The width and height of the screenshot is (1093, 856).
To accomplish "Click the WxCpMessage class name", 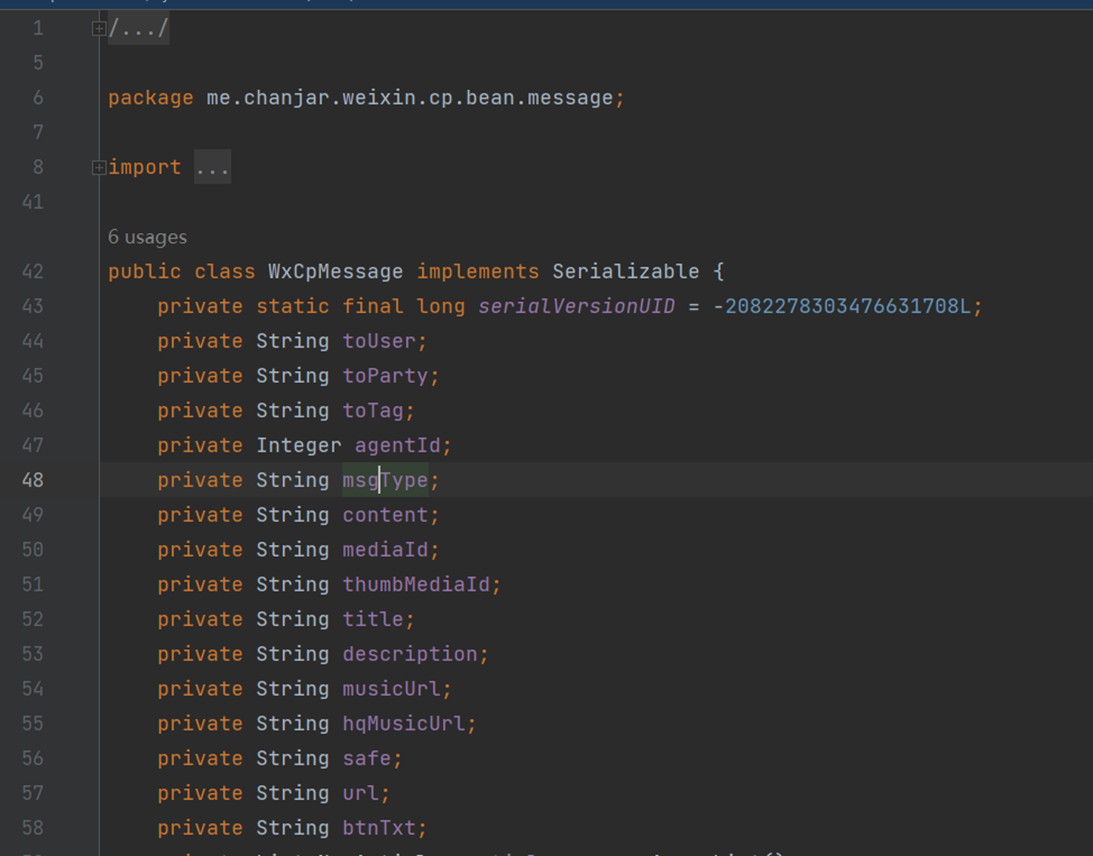I will tap(335, 272).
